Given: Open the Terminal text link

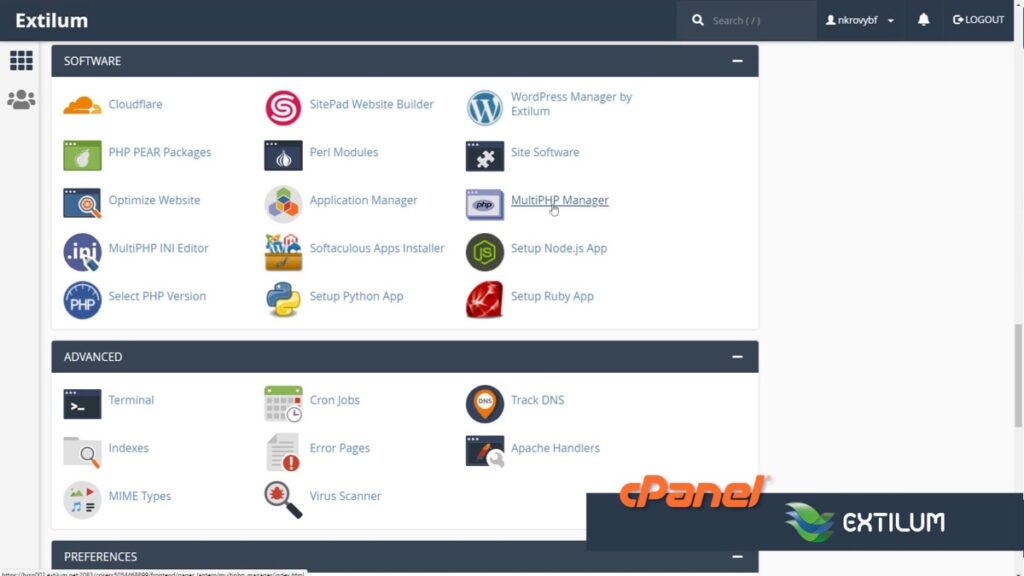Looking at the screenshot, I should [131, 400].
